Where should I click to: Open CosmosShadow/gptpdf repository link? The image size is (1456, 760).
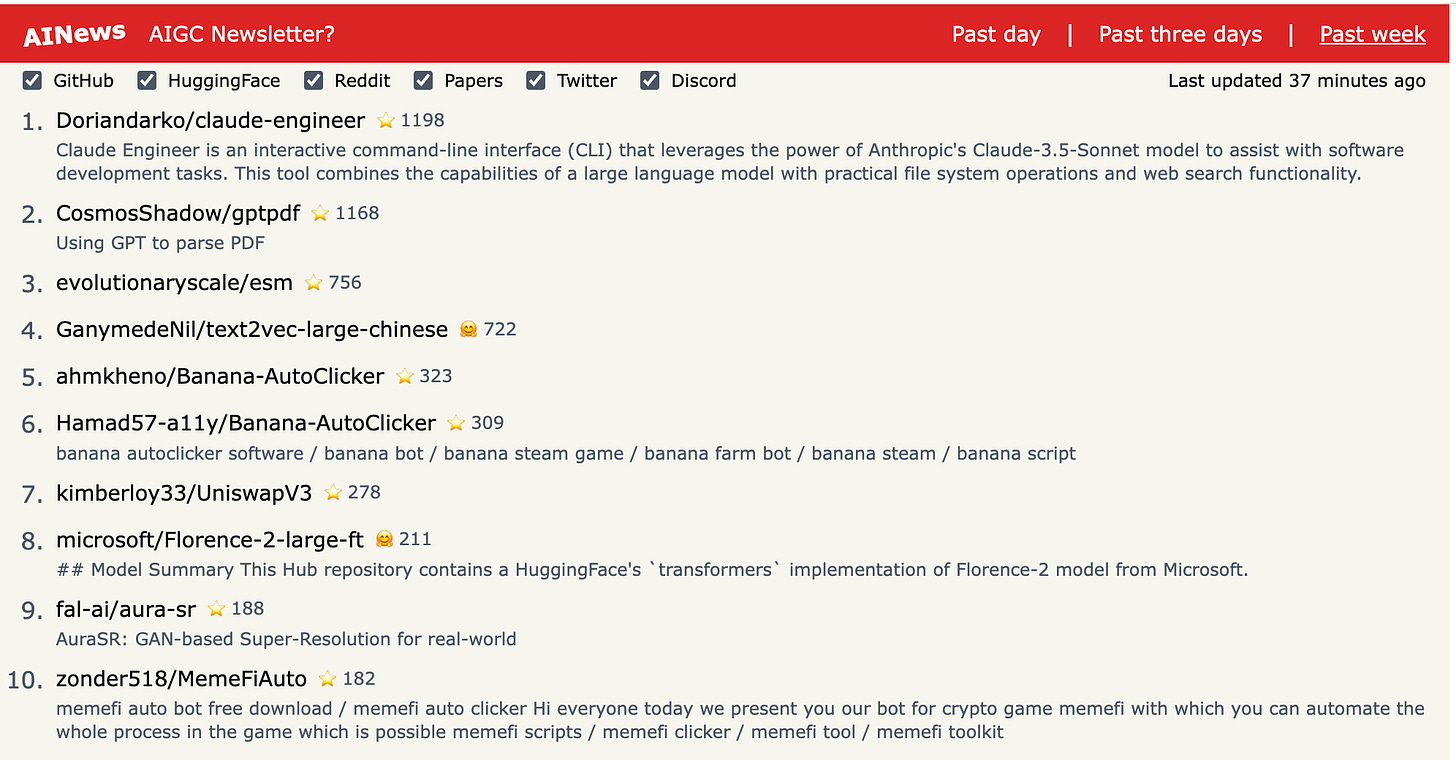(x=178, y=213)
